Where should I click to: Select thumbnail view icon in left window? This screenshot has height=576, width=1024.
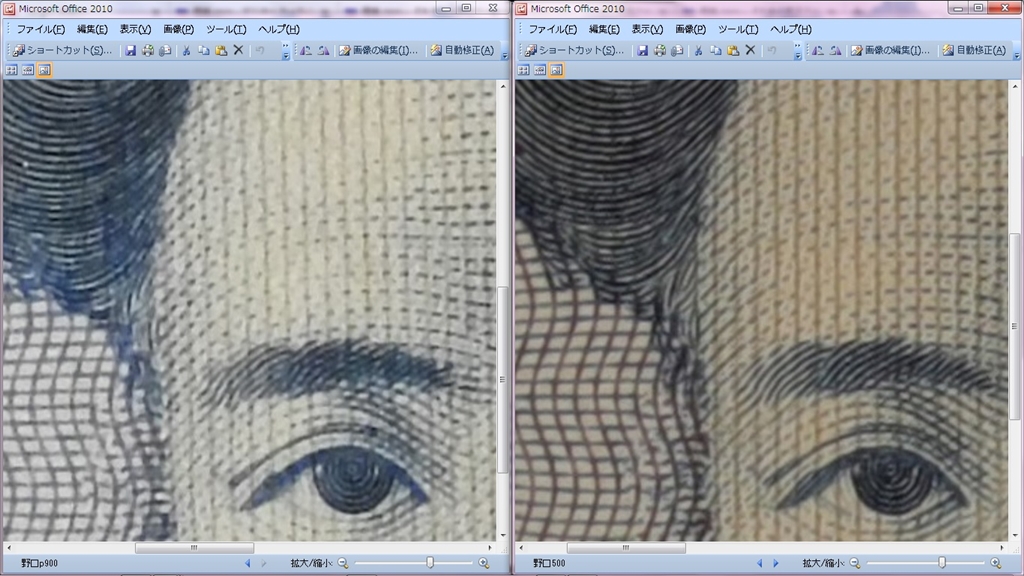tap(11, 70)
